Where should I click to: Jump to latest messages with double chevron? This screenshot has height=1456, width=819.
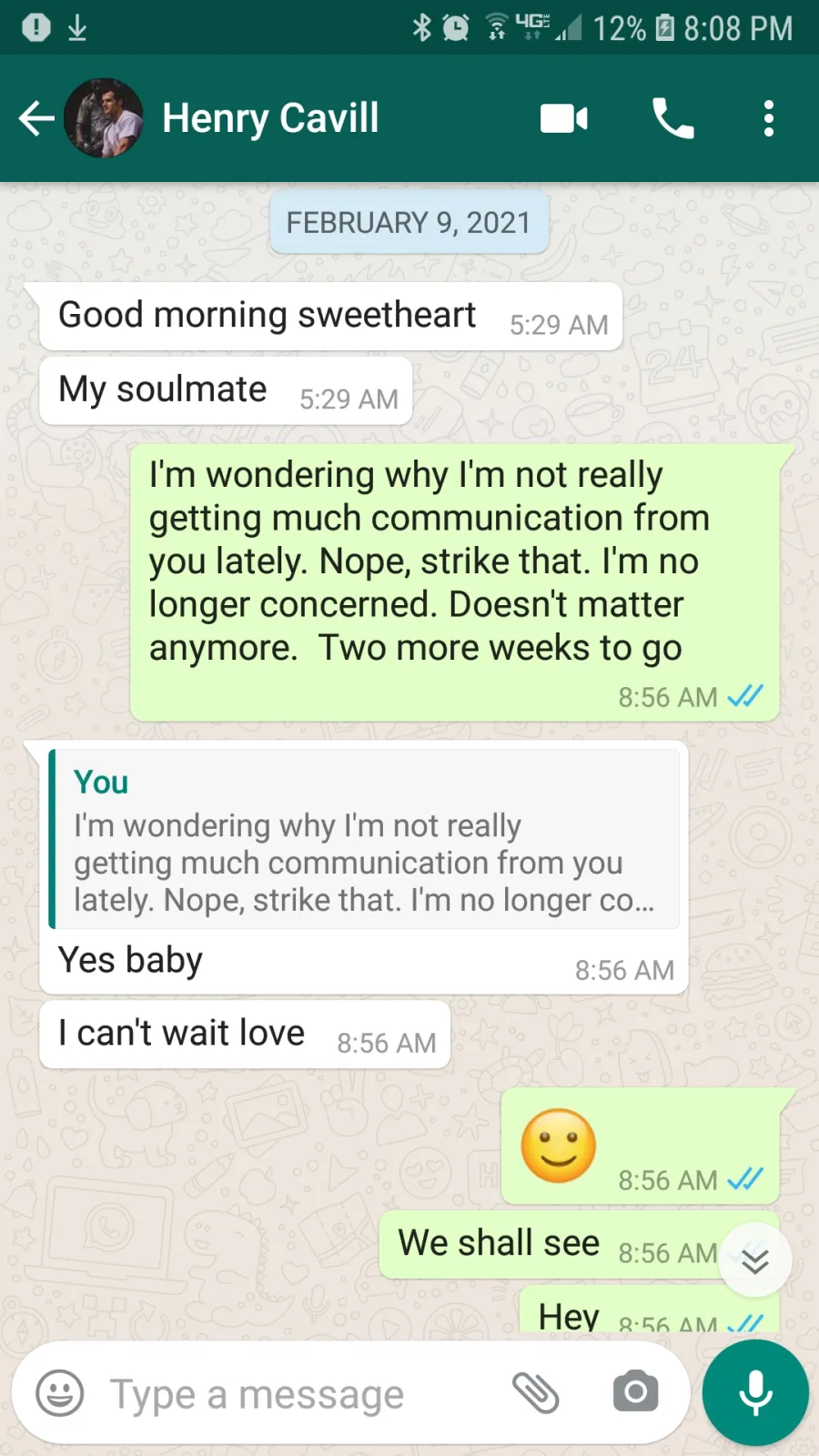(755, 1260)
